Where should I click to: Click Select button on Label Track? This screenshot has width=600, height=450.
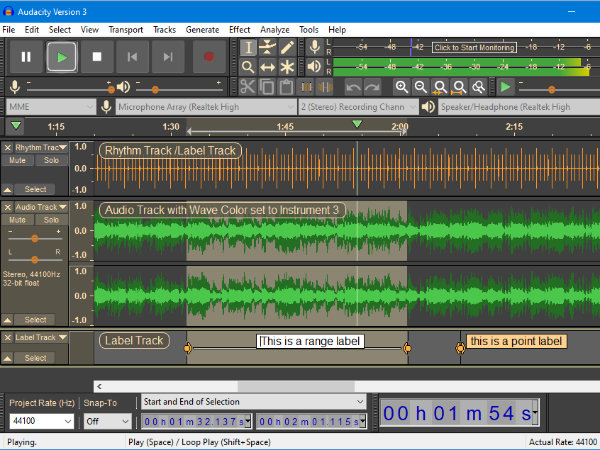pyautogui.click(x=35, y=358)
